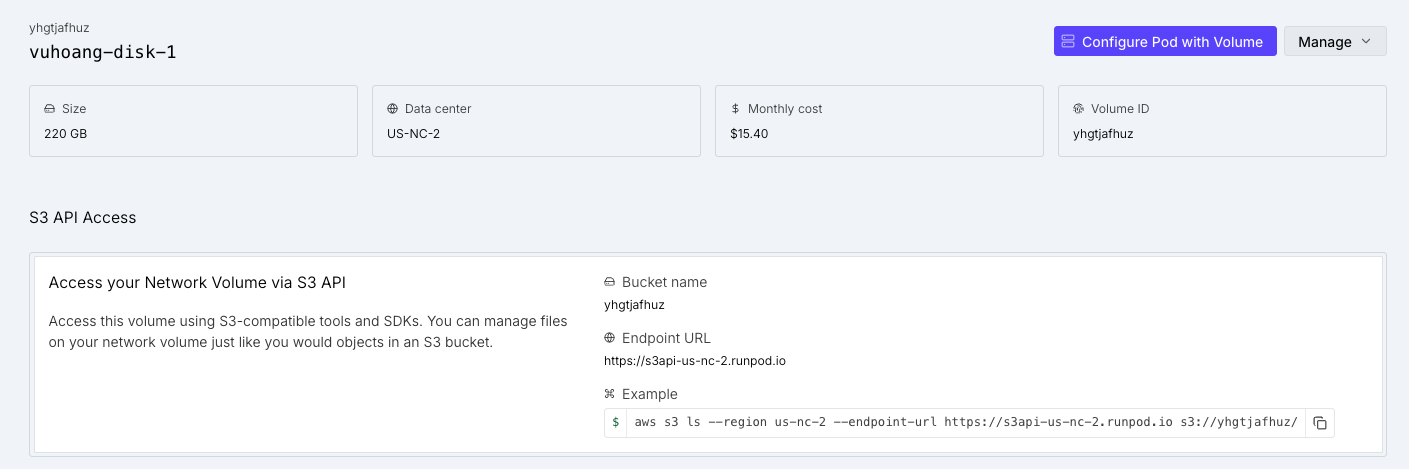Click the Endpoint URL globe icon

pos(610,339)
